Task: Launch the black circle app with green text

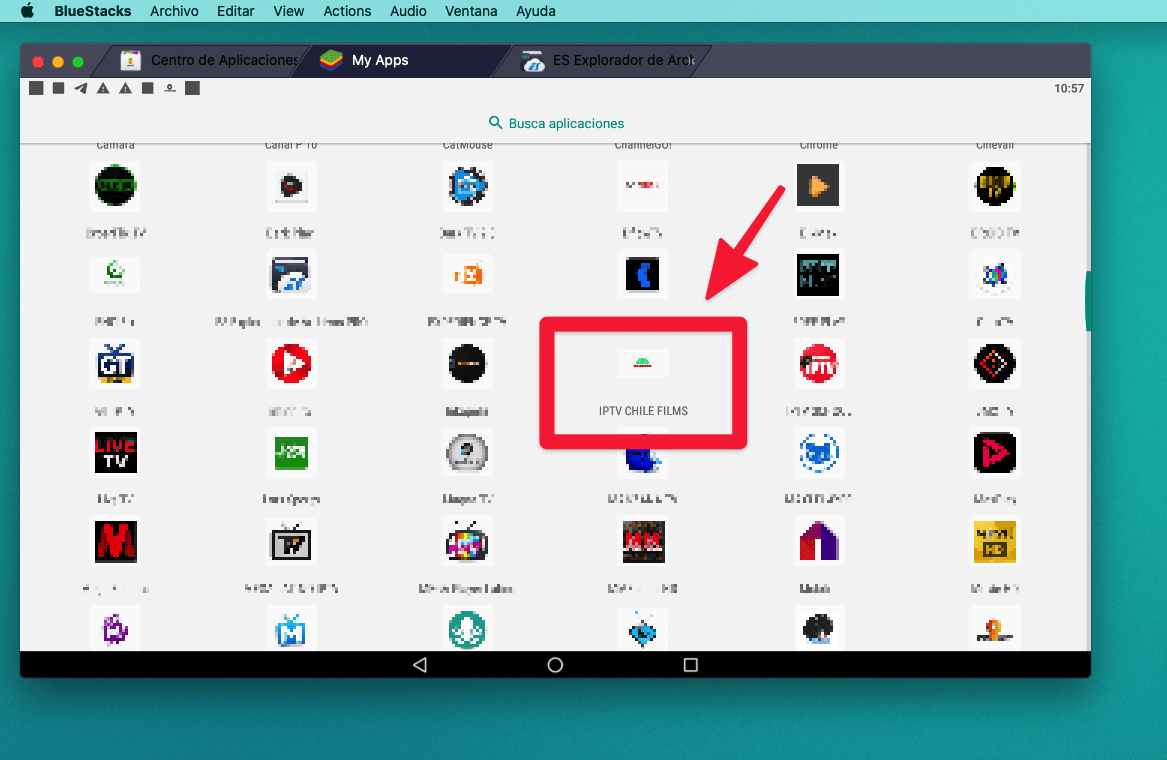Action: pyautogui.click(x=115, y=185)
